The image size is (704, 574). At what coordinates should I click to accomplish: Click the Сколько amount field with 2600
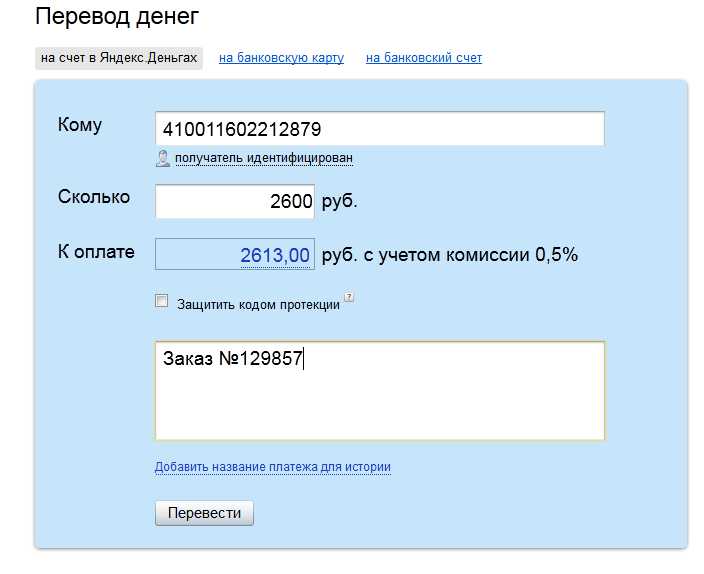point(235,201)
